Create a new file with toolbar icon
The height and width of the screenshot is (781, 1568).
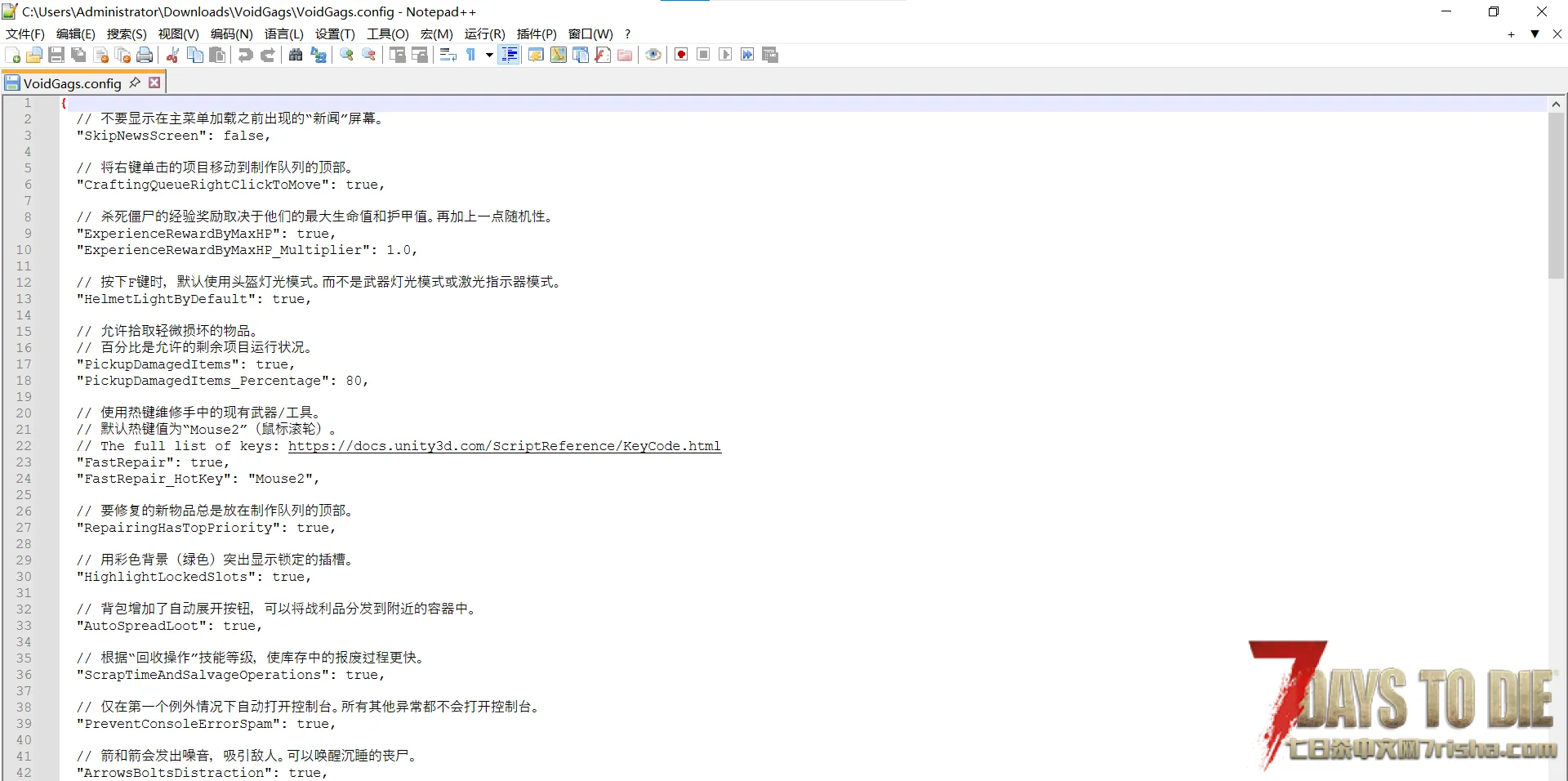pyautogui.click(x=13, y=55)
